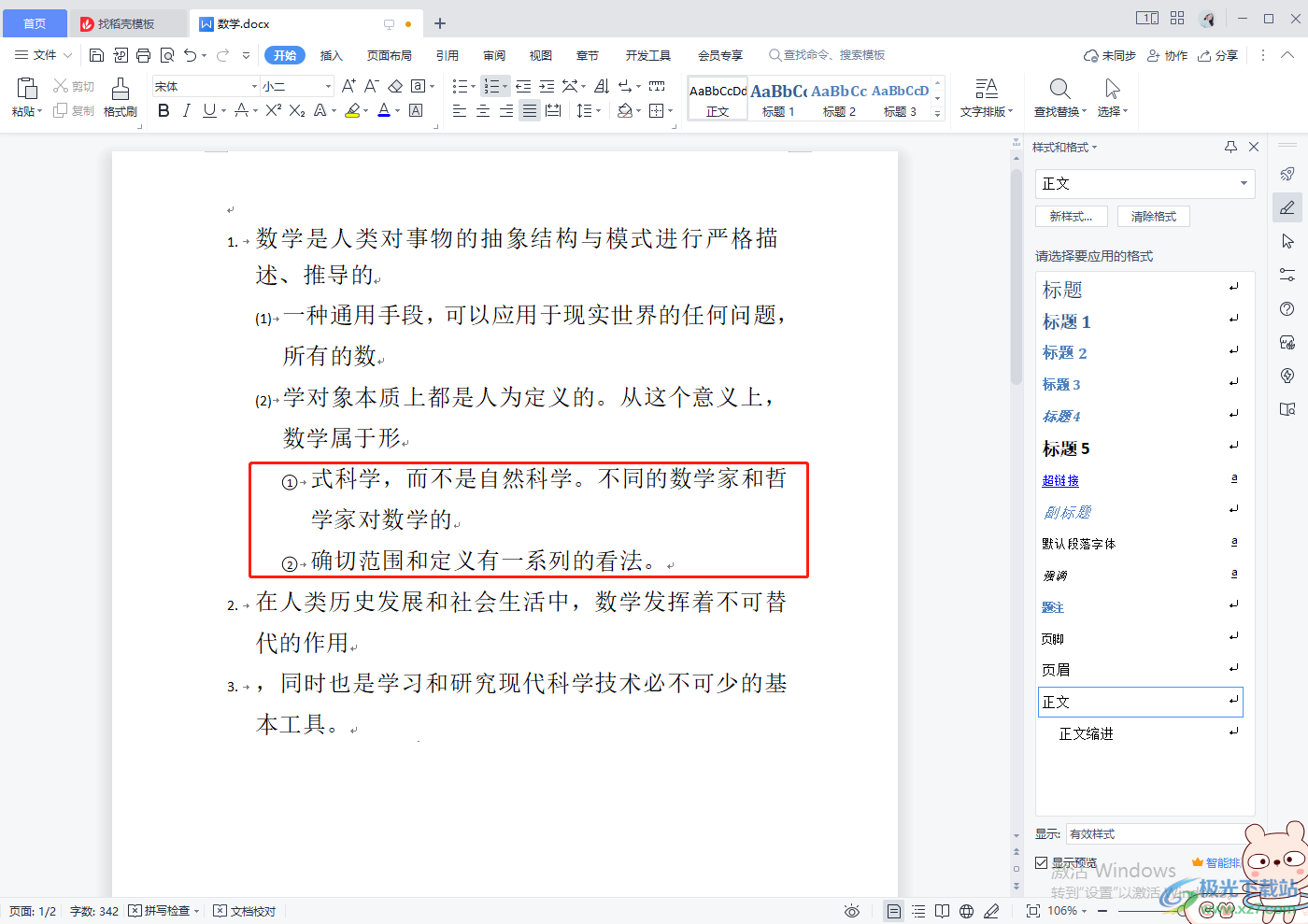Increase font size with A+ icon
The image size is (1308, 924).
coord(348,86)
